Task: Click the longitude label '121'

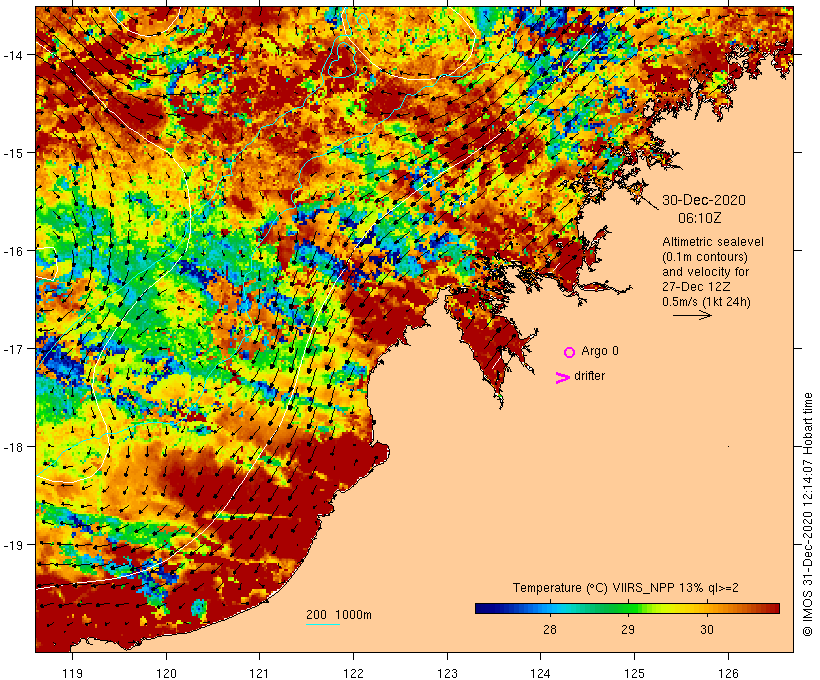Action: (260, 673)
